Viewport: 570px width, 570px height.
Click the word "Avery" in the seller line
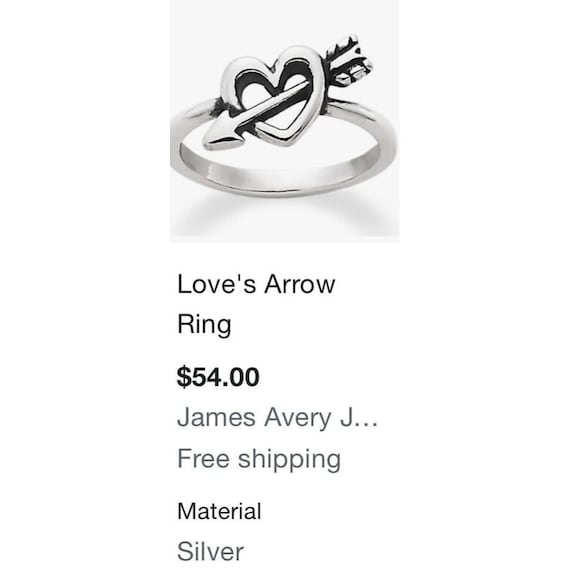click(x=298, y=418)
